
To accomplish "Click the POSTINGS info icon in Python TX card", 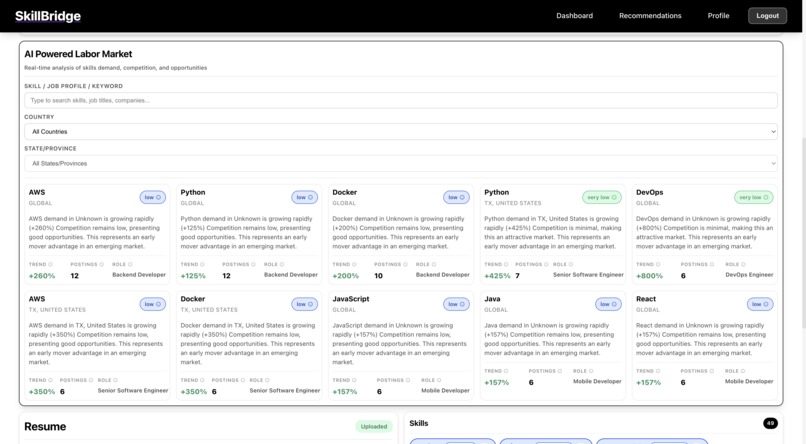I will (546, 264).
